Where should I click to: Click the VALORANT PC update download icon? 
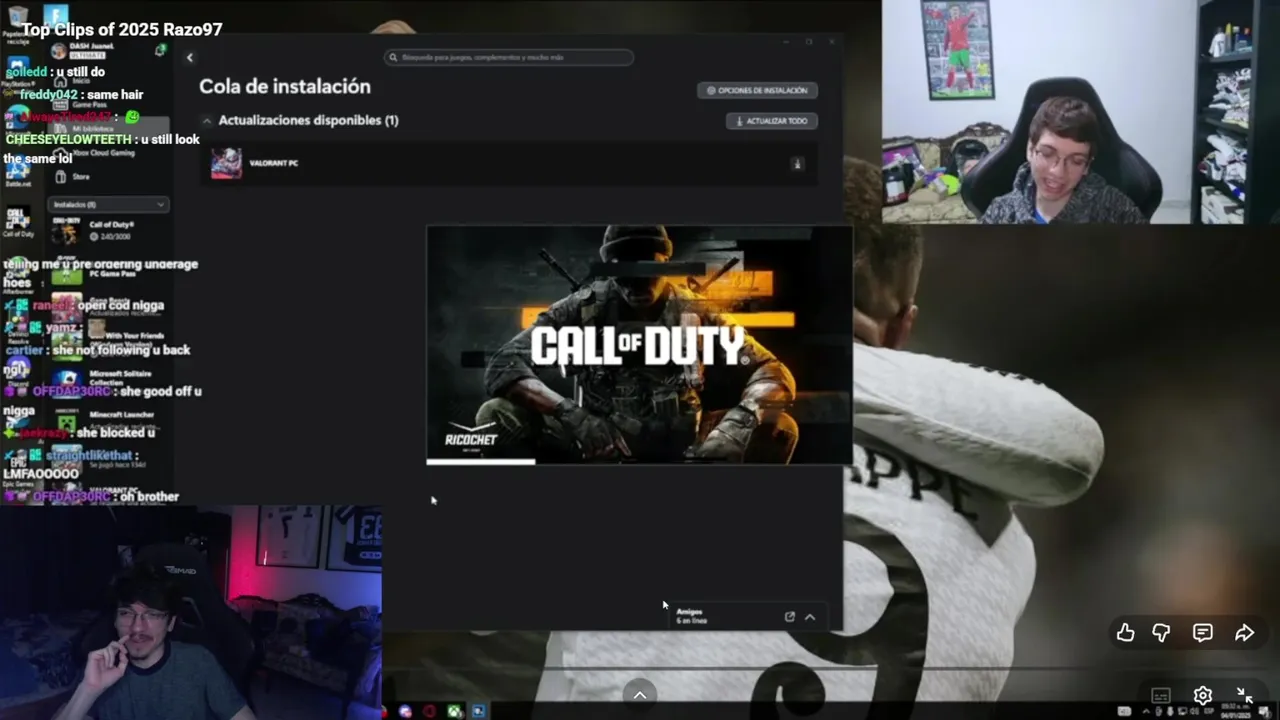(797, 164)
